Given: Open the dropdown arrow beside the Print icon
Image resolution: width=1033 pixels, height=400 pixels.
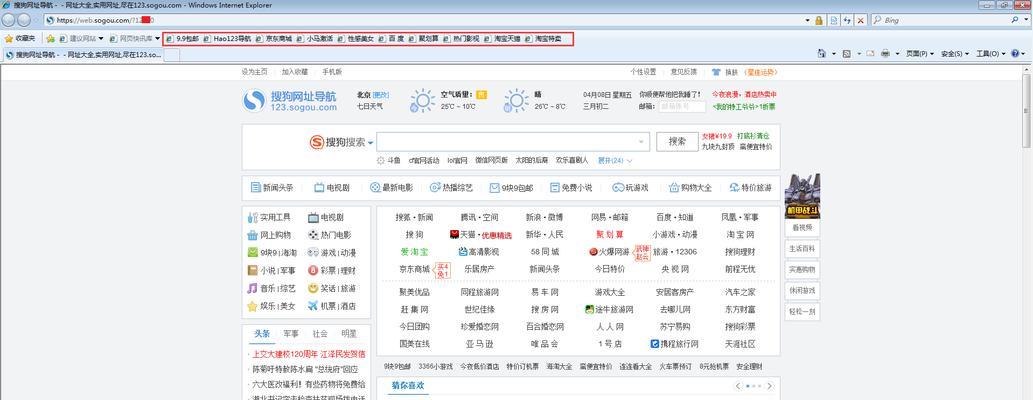Looking at the screenshot, I should coord(898,54).
